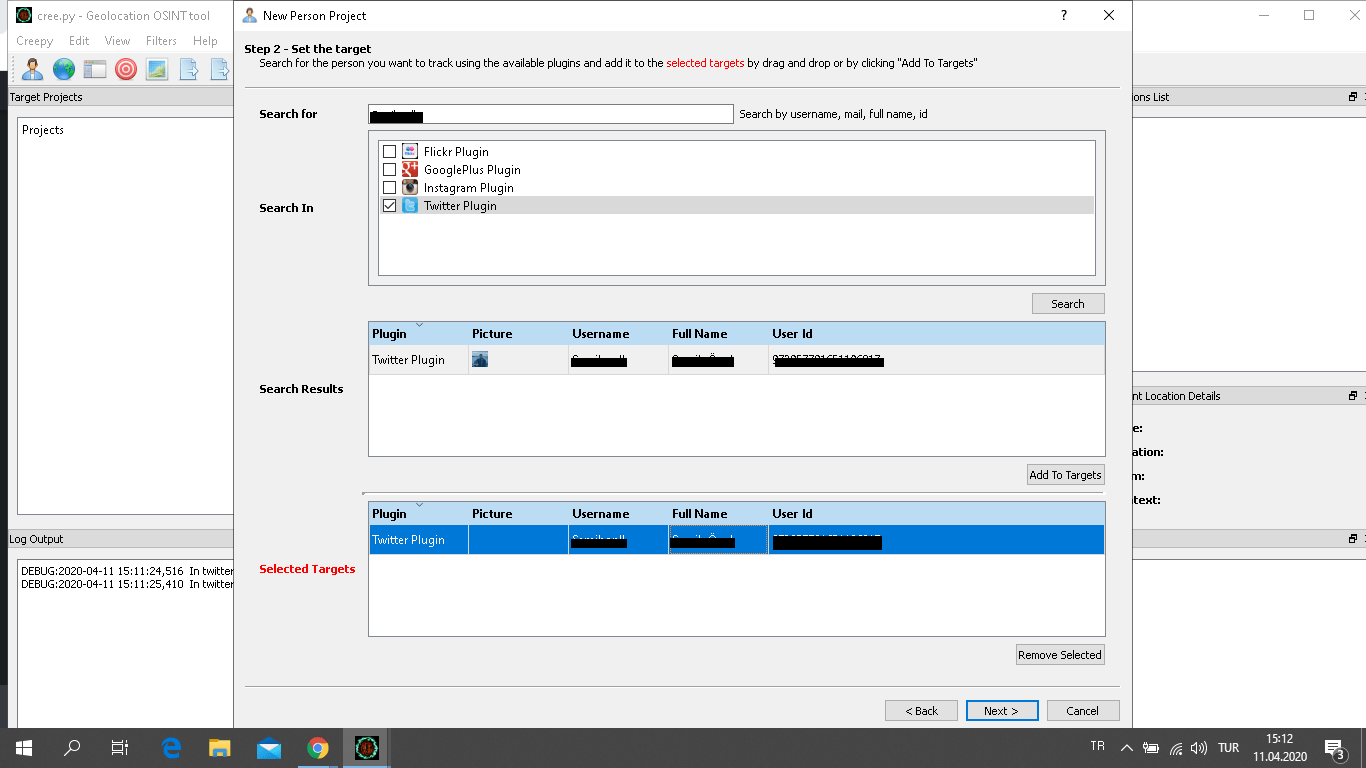The height and width of the screenshot is (768, 1366).
Task: Click User Id header in Selected Targets table
Action: point(936,514)
